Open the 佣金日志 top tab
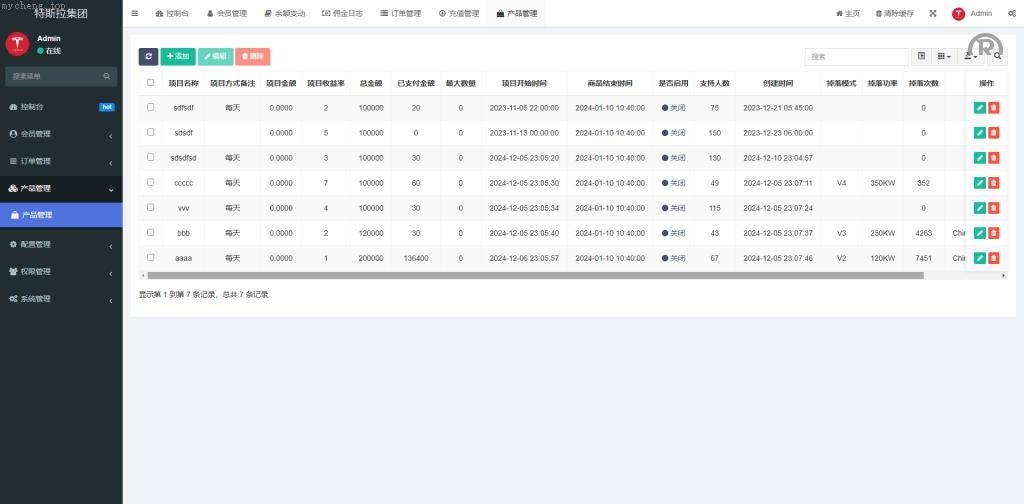1024x504 pixels. tap(342, 14)
